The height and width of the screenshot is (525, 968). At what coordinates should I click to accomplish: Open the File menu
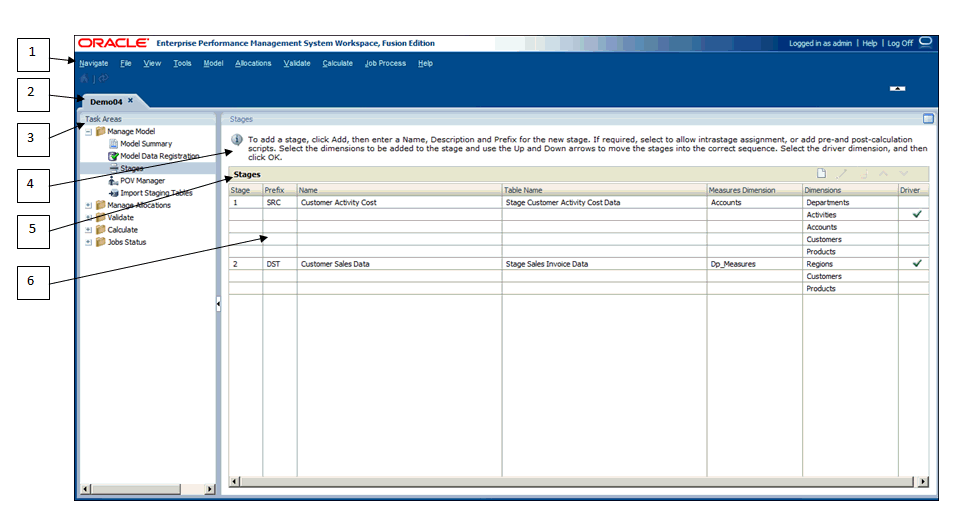[x=126, y=63]
